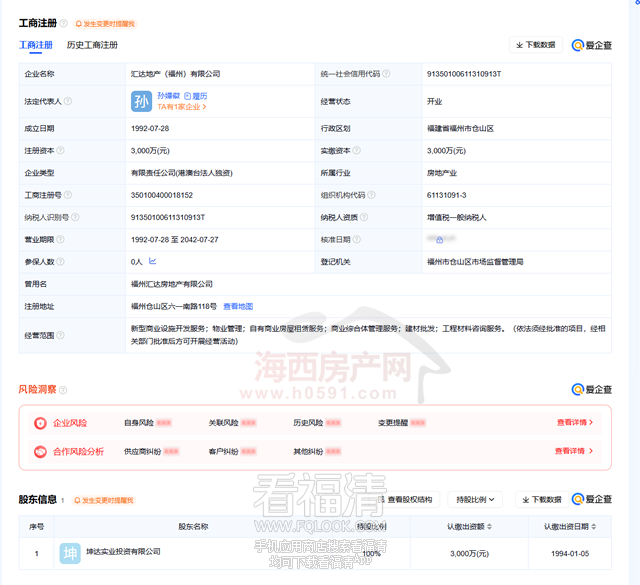Open help icon beside 经营范围
This screenshot has height=585, width=640.
60,335
